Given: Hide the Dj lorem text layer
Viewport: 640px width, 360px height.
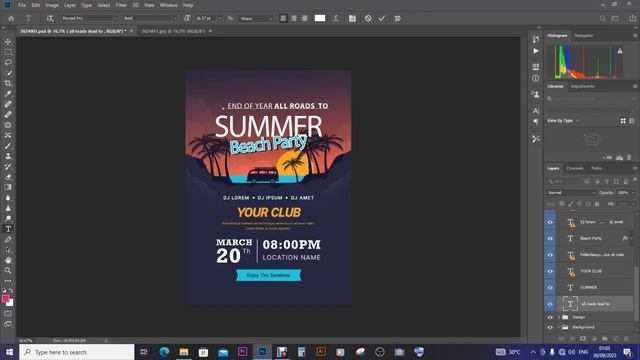Looking at the screenshot, I should click(550, 222).
